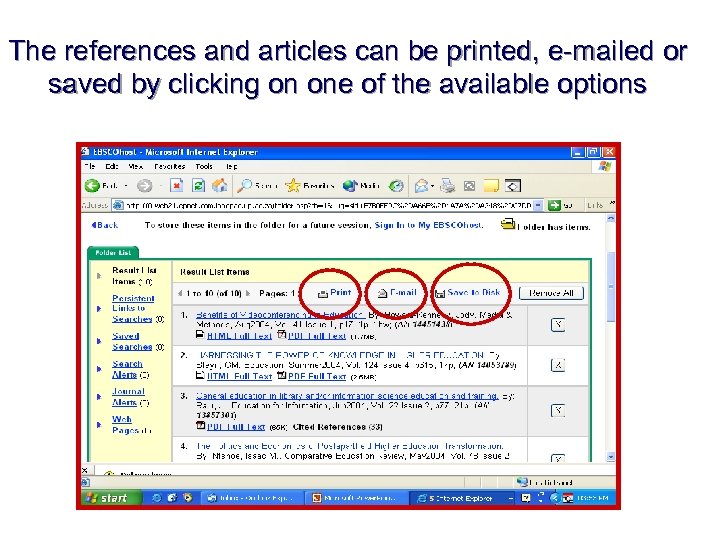The image size is (720, 540).
Task: Open the title link of result 2
Action: (x=340, y=355)
